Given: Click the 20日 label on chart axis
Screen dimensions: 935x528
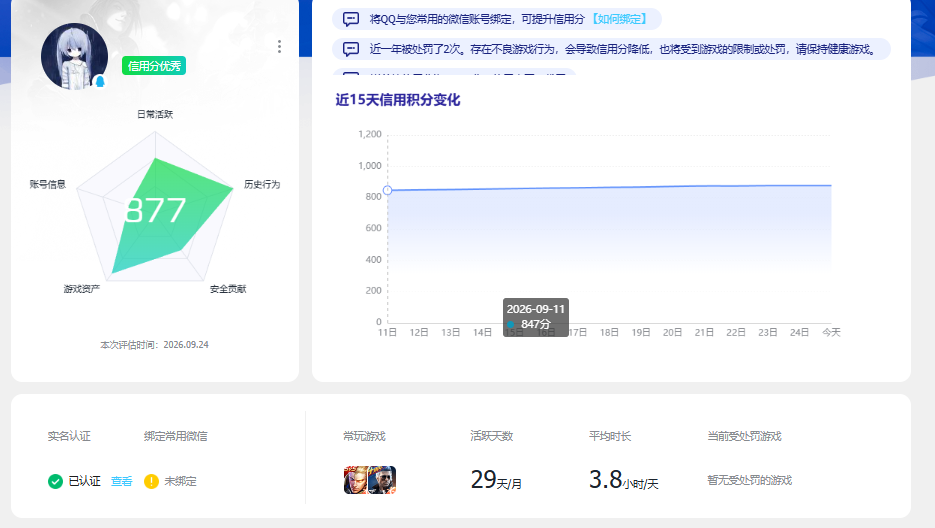Looking at the screenshot, I should click(672, 332).
